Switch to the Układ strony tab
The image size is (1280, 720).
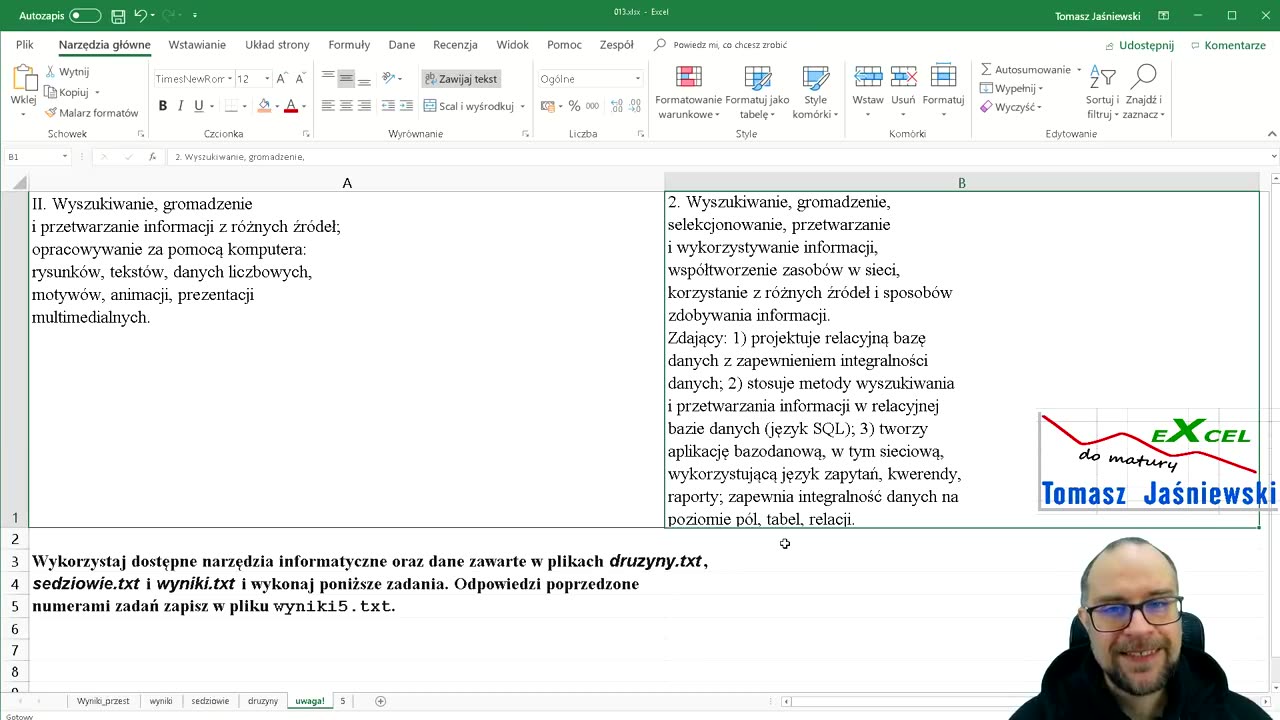pos(277,45)
